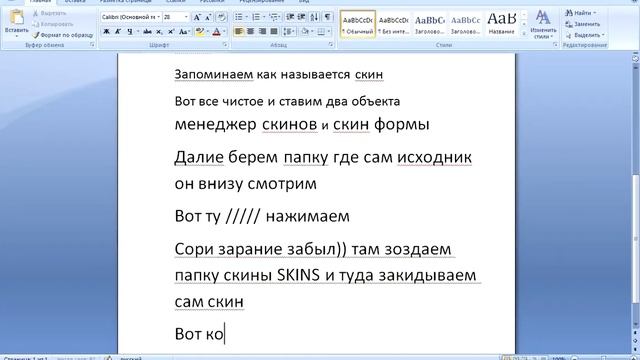This screenshot has width=640, height=360.
Task: Click the Increase Indent icon
Action: (x=302, y=17)
